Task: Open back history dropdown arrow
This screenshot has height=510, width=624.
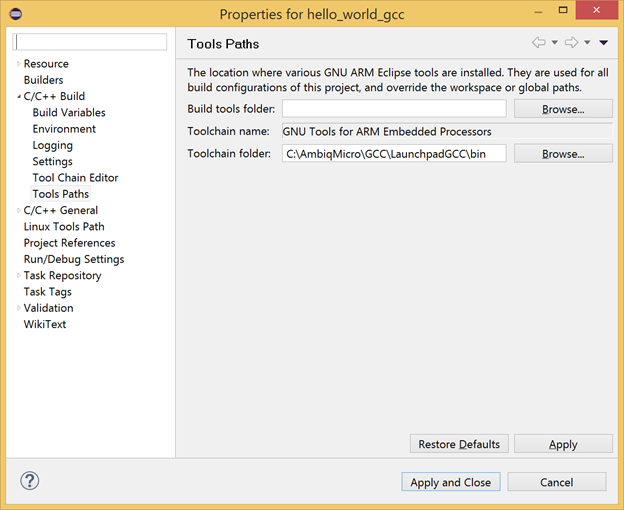Action: point(554,43)
